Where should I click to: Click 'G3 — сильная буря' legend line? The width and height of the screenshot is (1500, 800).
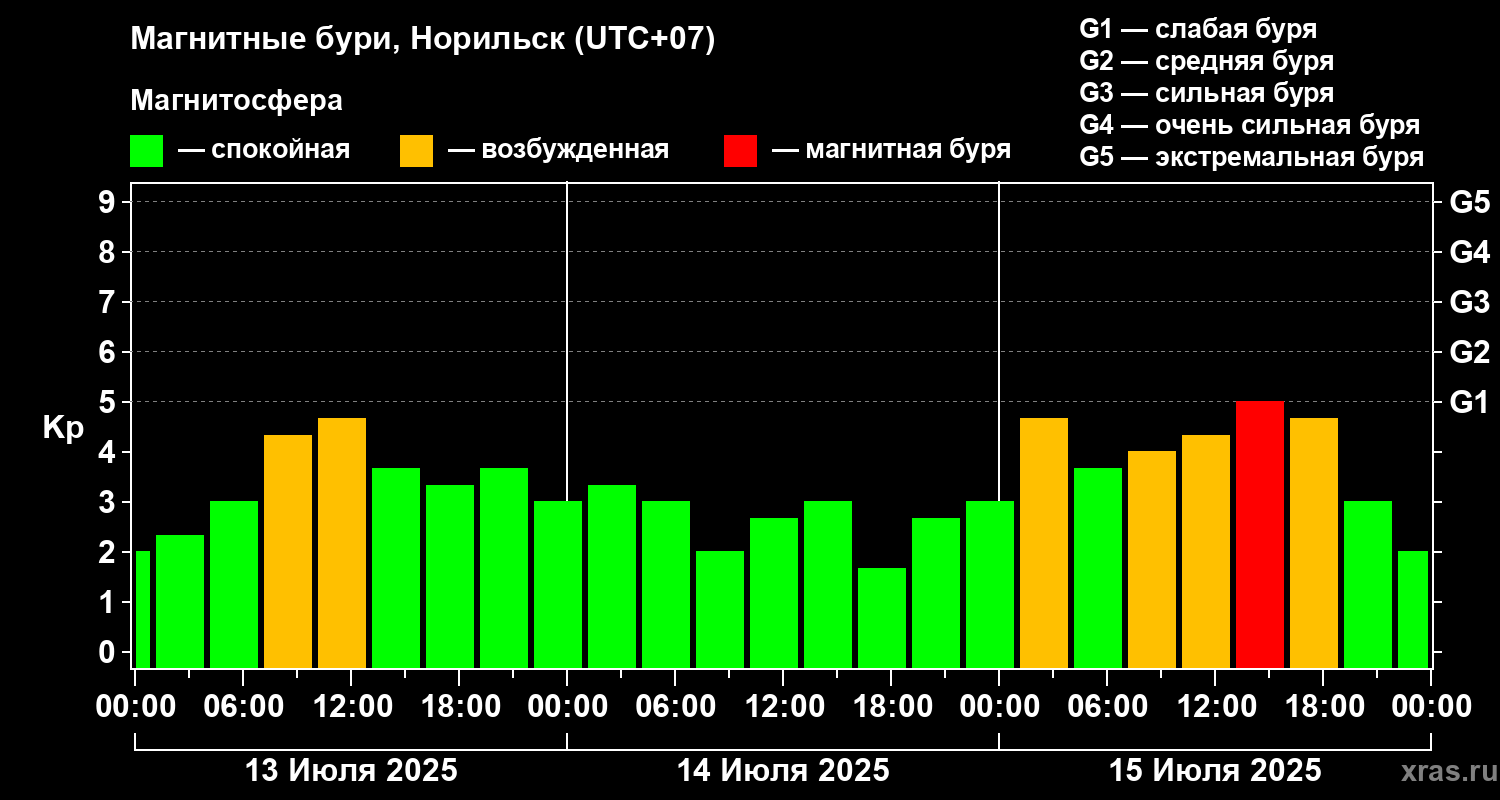coord(1207,93)
